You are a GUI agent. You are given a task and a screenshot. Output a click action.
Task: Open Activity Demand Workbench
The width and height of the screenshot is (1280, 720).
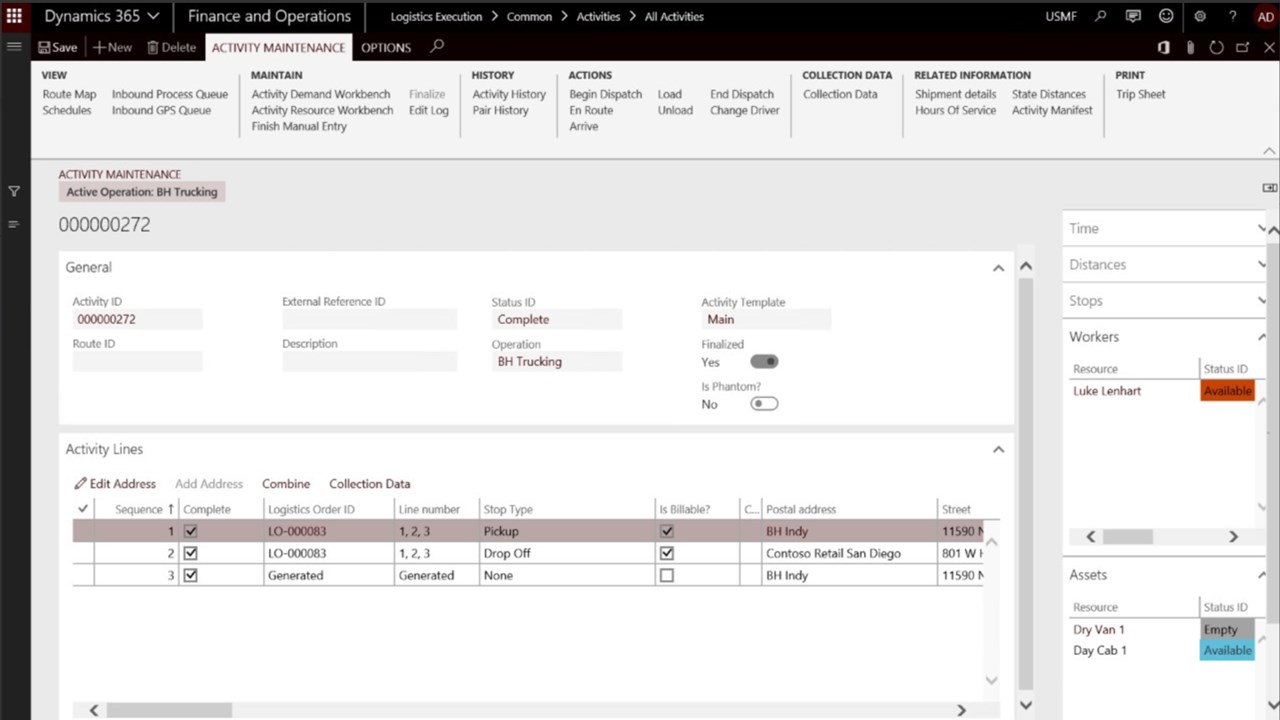[x=321, y=94]
